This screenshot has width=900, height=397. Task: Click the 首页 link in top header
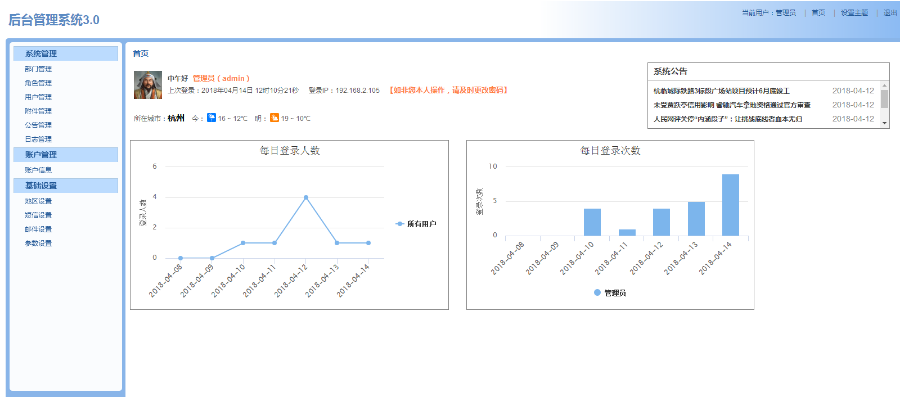[x=818, y=13]
